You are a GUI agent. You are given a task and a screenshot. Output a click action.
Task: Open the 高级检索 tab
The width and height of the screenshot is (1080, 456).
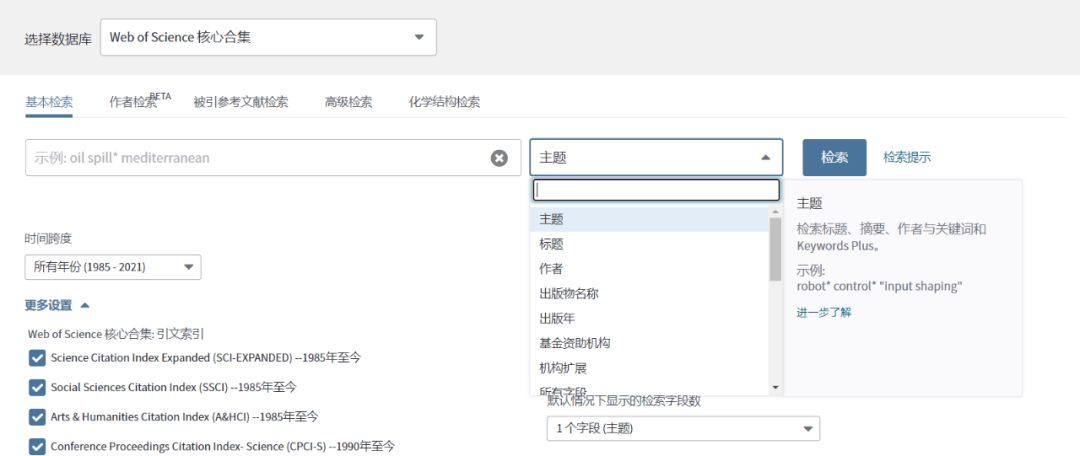pos(349,103)
